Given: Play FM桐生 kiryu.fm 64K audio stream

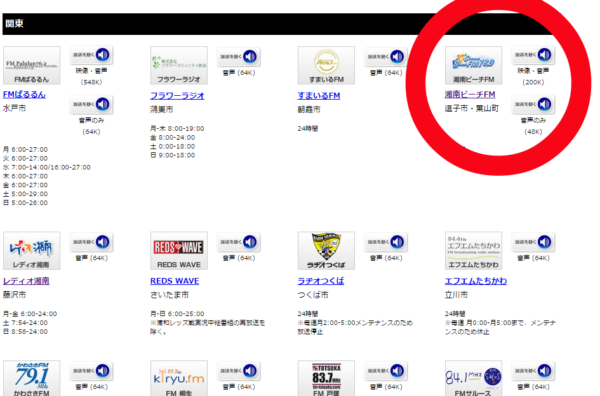Looking at the screenshot, I should point(238,371).
